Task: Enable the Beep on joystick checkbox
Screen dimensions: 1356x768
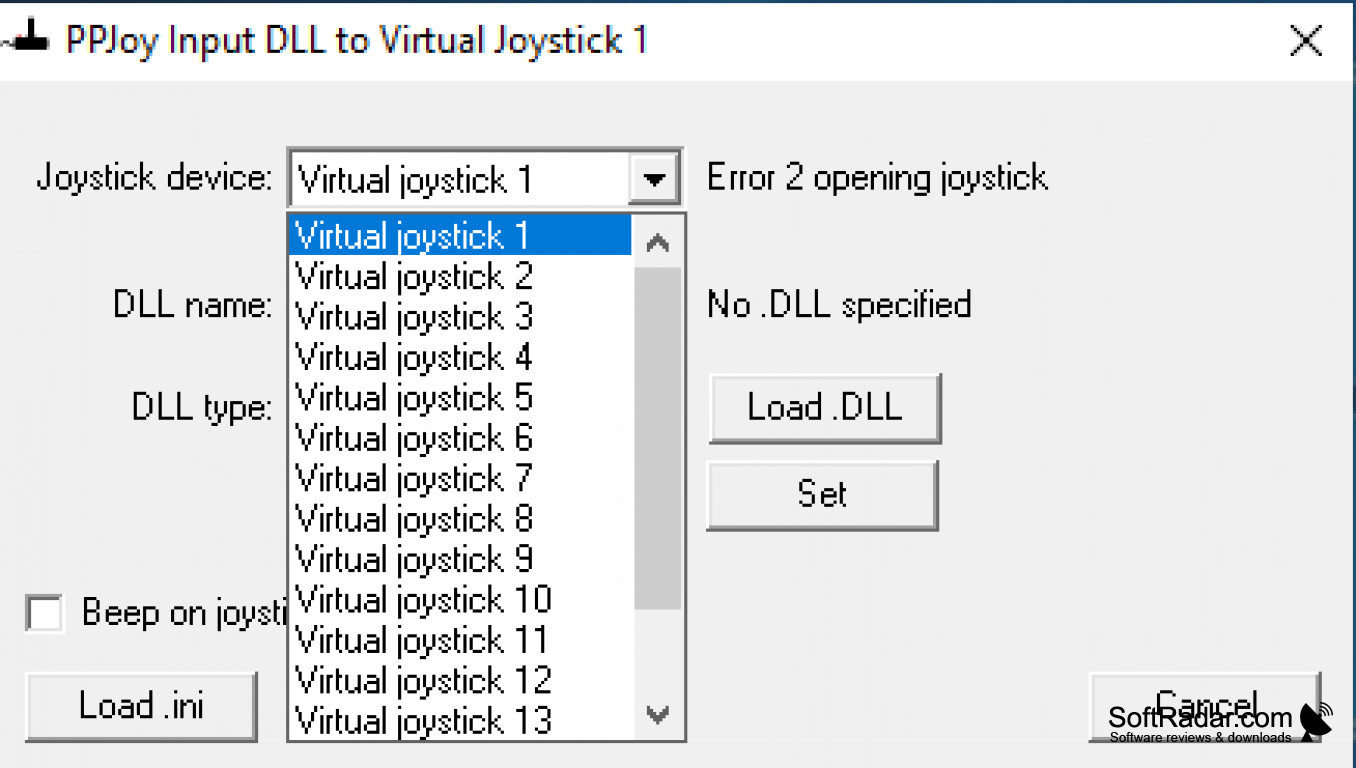Action: (45, 613)
